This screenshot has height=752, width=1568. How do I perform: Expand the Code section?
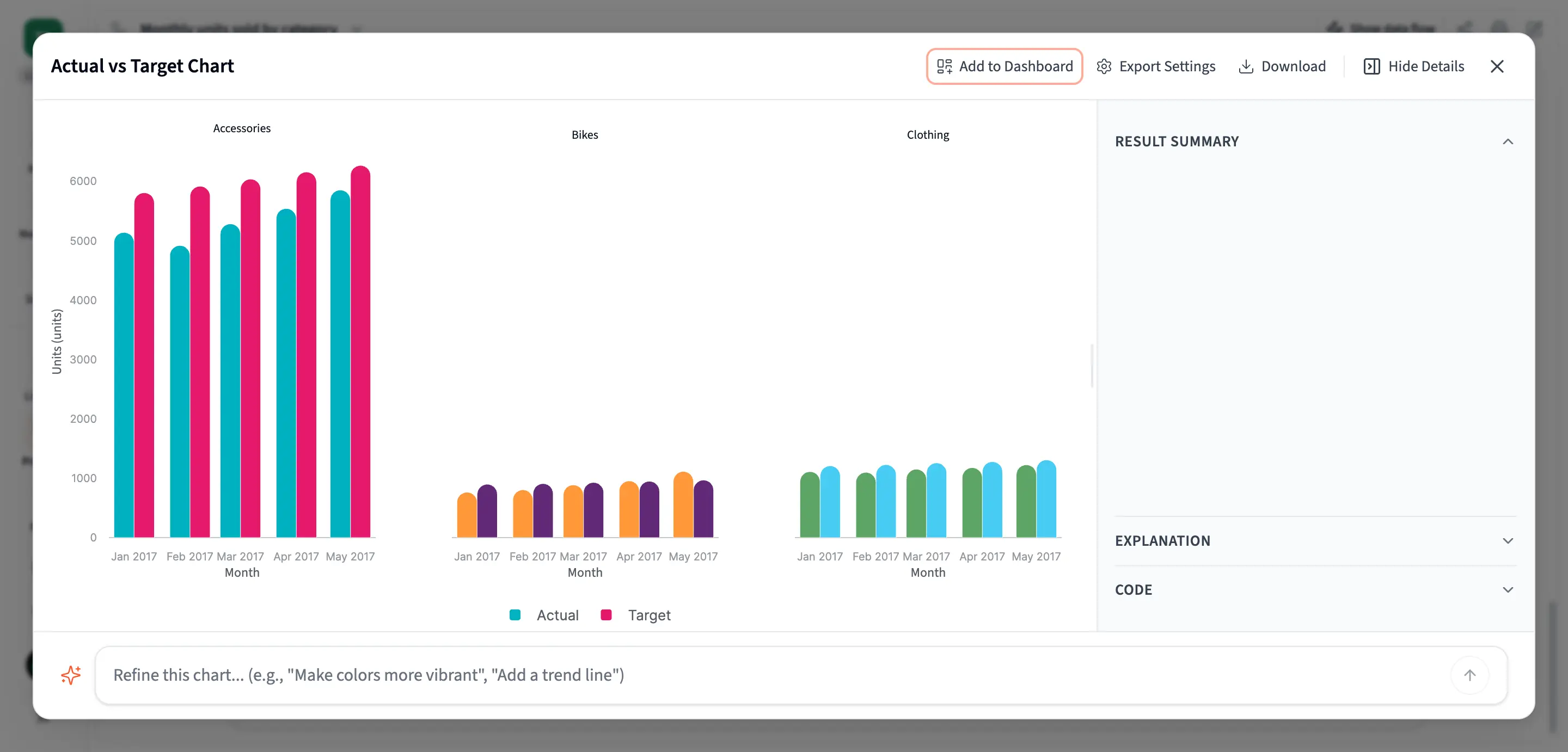tap(1507, 589)
